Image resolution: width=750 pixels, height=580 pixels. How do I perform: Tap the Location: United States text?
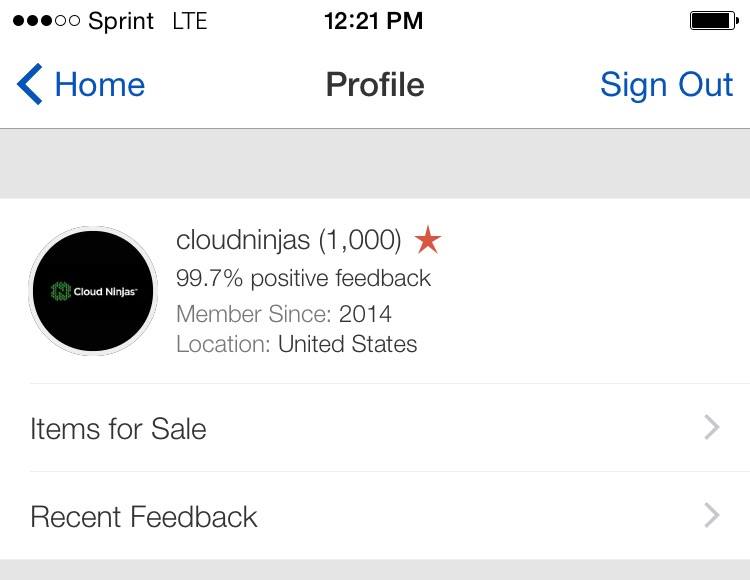(297, 344)
